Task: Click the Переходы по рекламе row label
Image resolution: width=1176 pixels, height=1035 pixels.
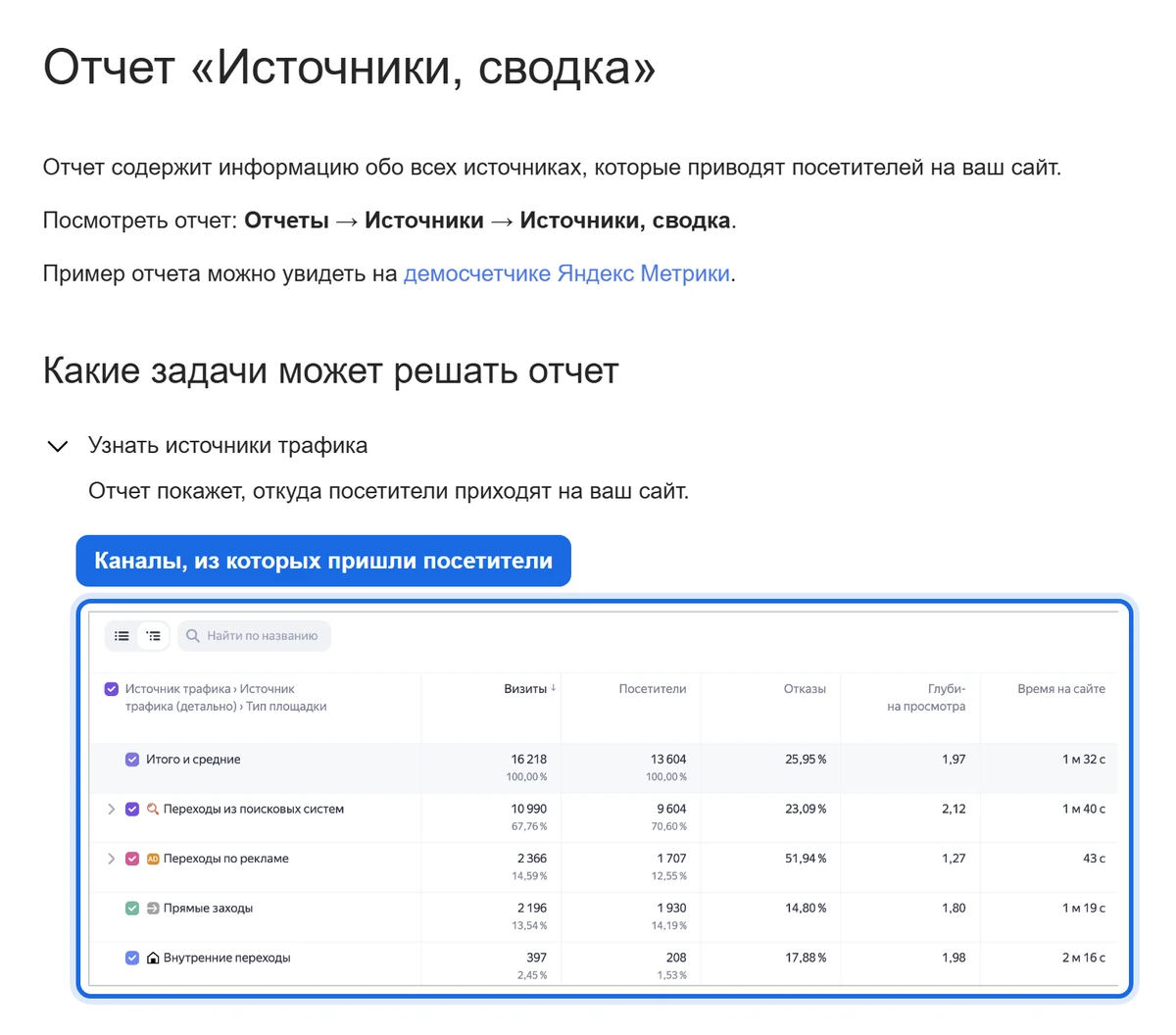Action: pyautogui.click(x=226, y=859)
